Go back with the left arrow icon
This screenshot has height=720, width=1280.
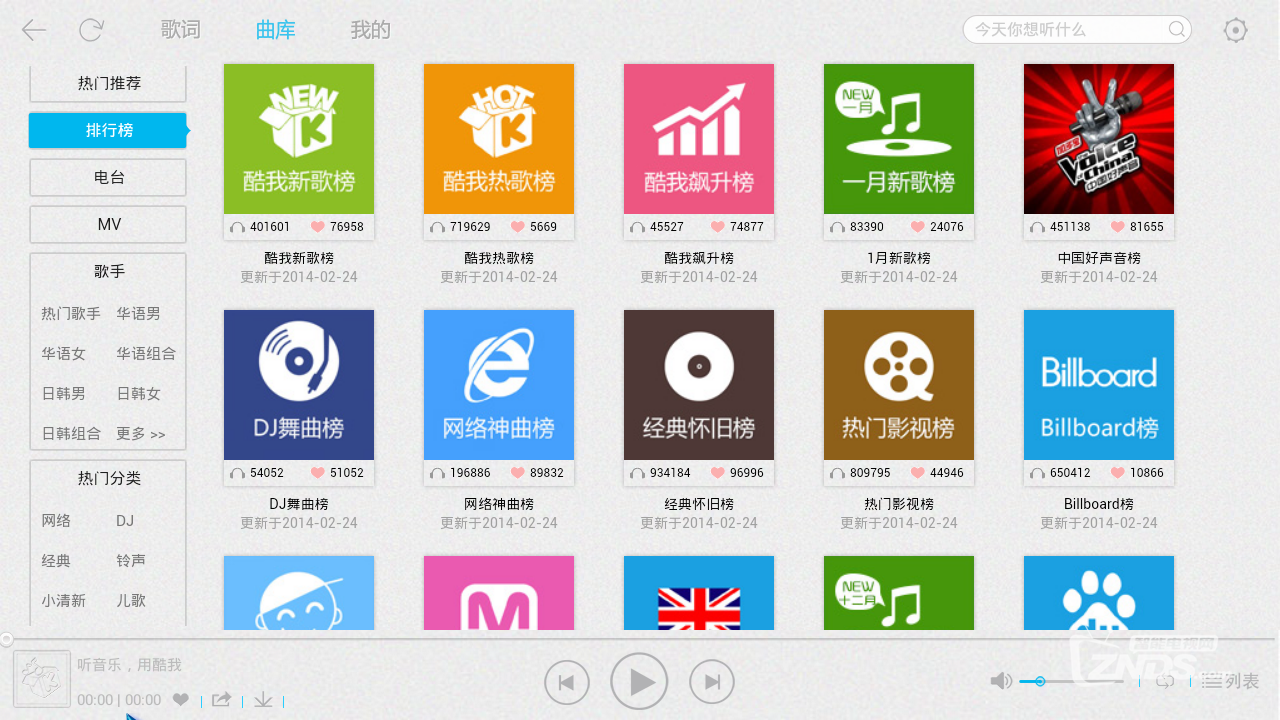tap(34, 30)
